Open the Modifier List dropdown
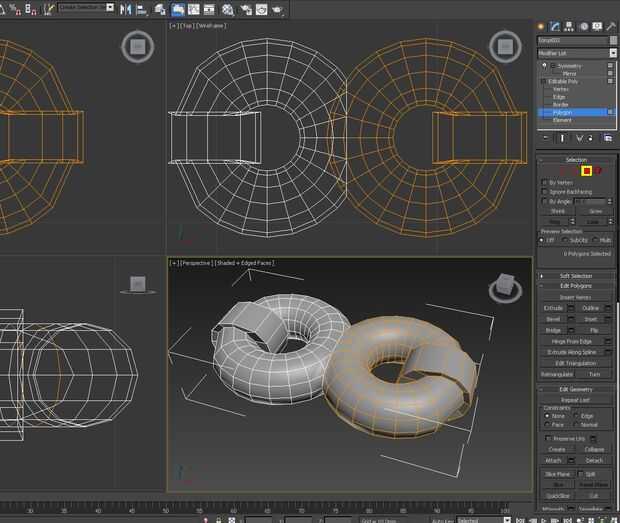Viewport: 620px width, 523px height. [577, 53]
